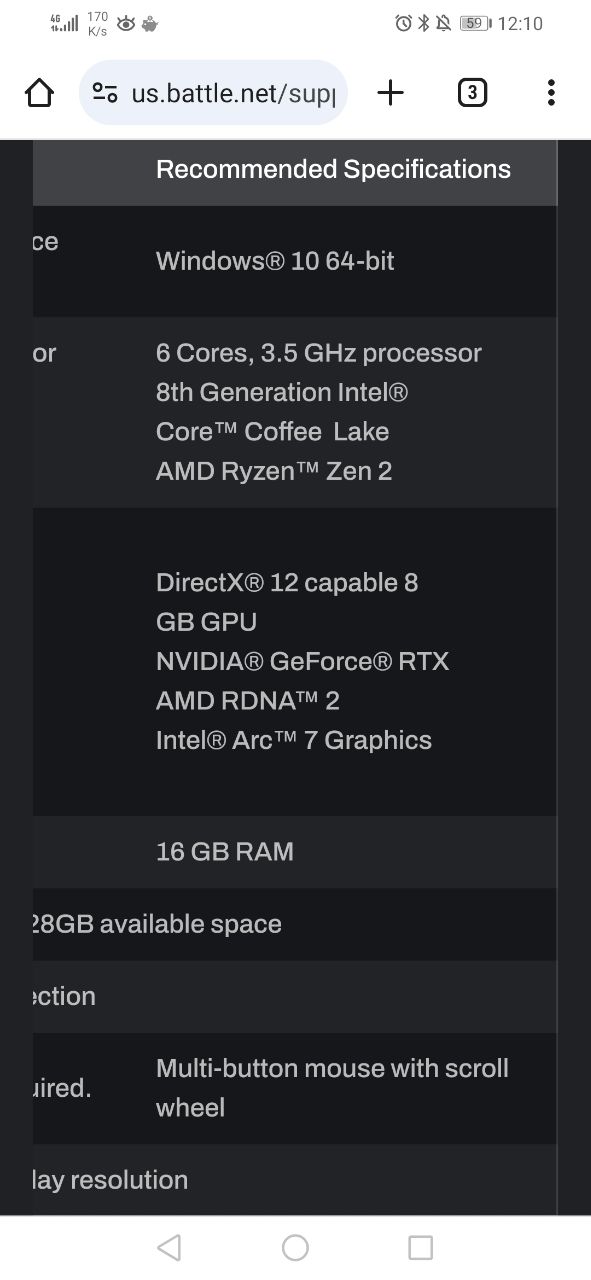Tap the 4G signal strength indicator
This screenshot has width=591, height=1280.
click(x=64, y=23)
